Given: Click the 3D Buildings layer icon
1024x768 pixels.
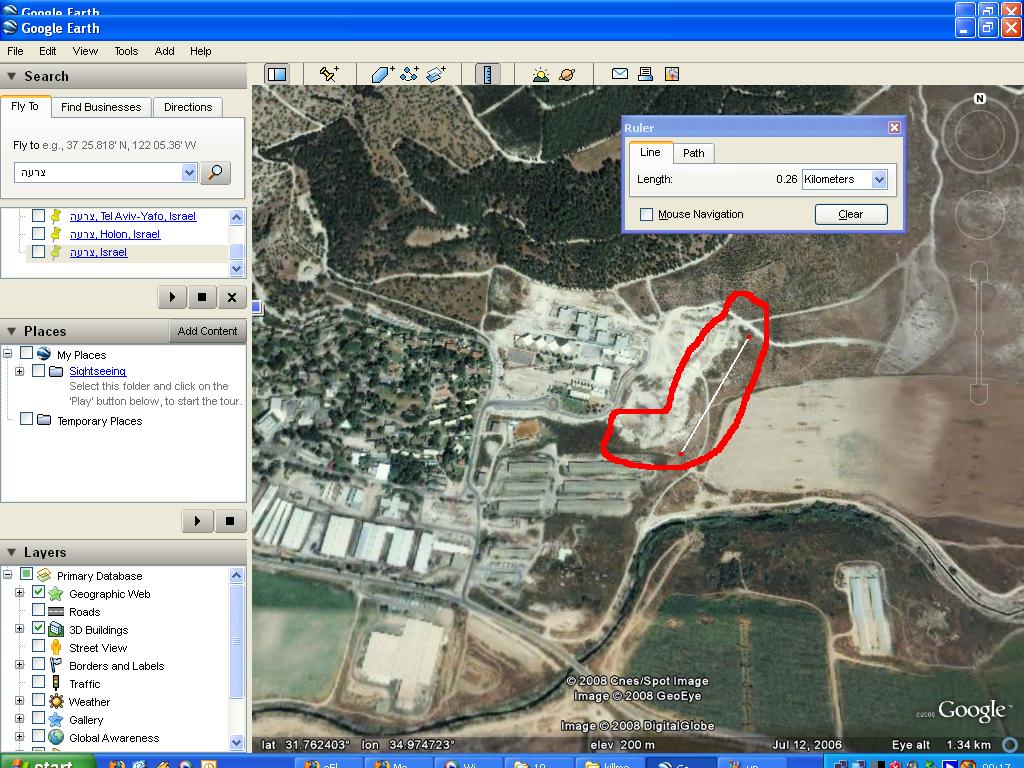Looking at the screenshot, I should (56, 630).
